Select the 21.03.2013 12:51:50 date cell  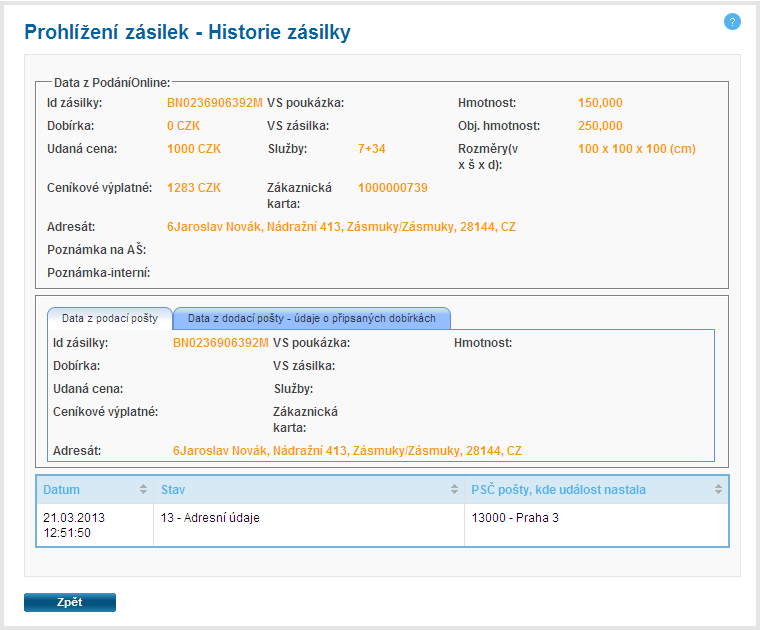(75, 525)
